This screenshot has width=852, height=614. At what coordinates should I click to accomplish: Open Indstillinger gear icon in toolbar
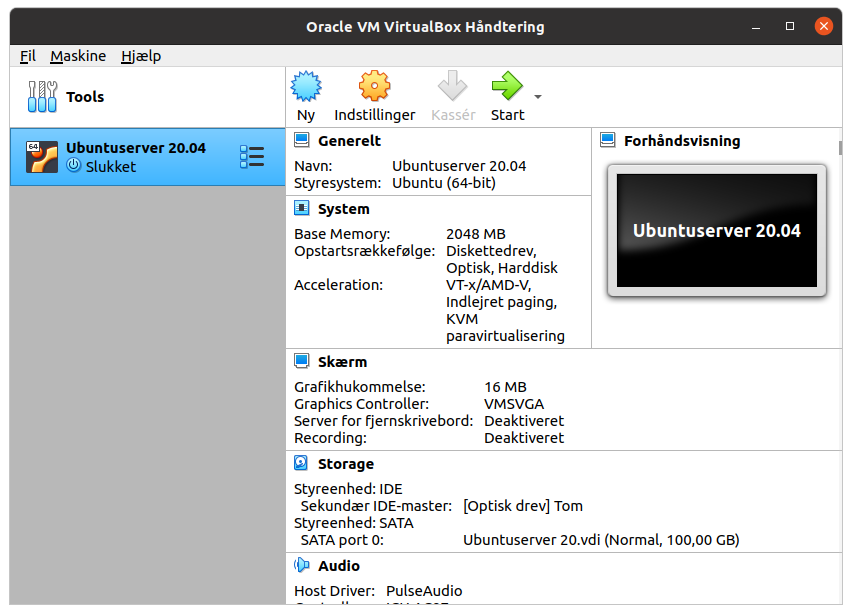[x=374, y=86]
